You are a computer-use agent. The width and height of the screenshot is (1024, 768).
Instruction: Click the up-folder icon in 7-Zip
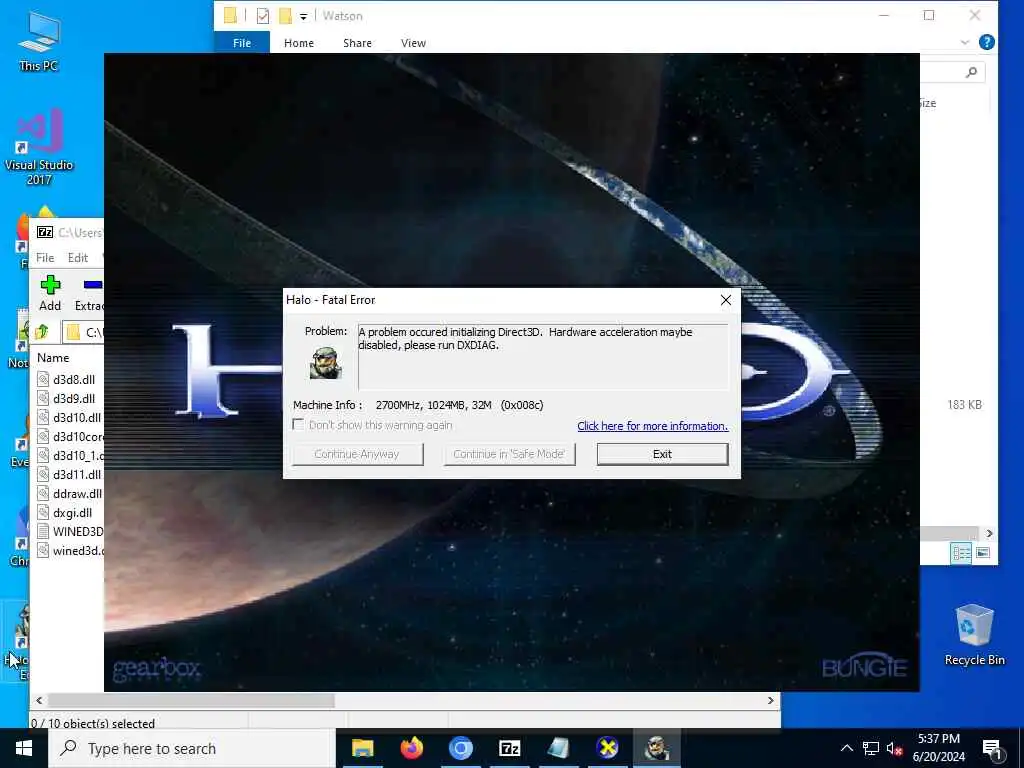pyautogui.click(x=42, y=332)
